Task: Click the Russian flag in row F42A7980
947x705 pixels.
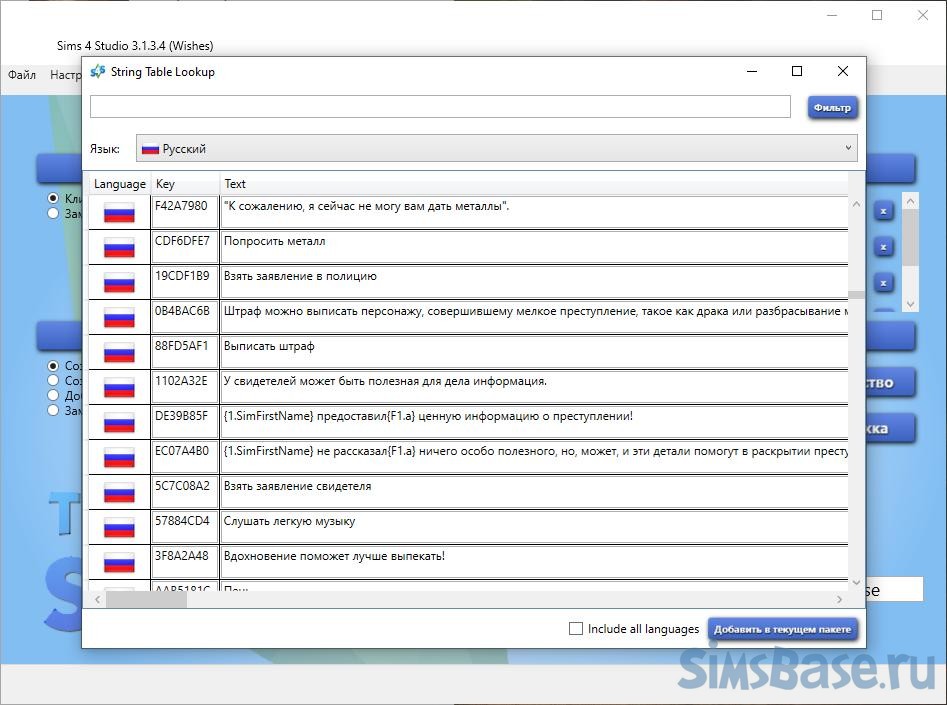Action: pos(119,213)
